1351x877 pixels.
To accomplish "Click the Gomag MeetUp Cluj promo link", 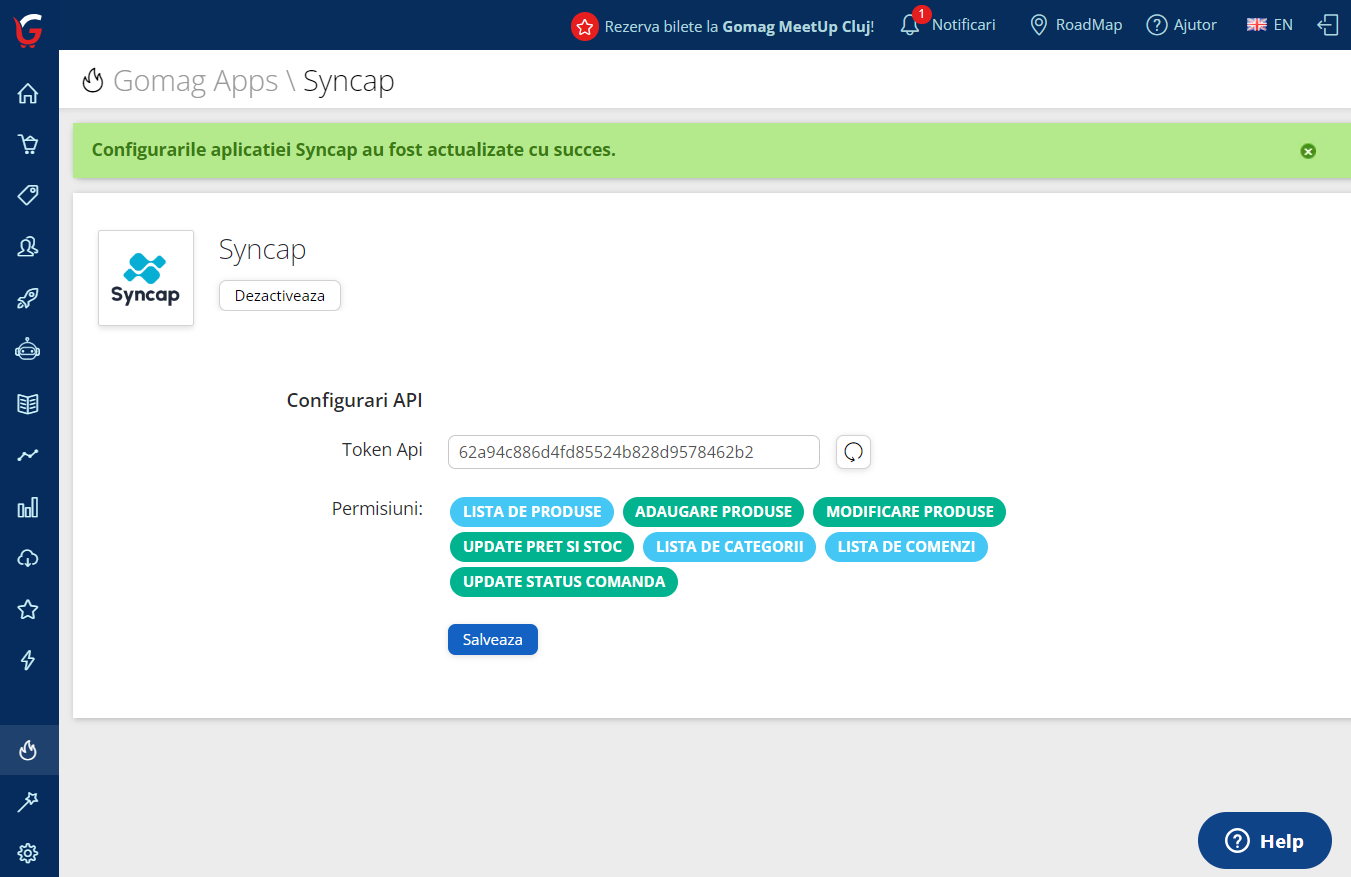I will coord(797,26).
